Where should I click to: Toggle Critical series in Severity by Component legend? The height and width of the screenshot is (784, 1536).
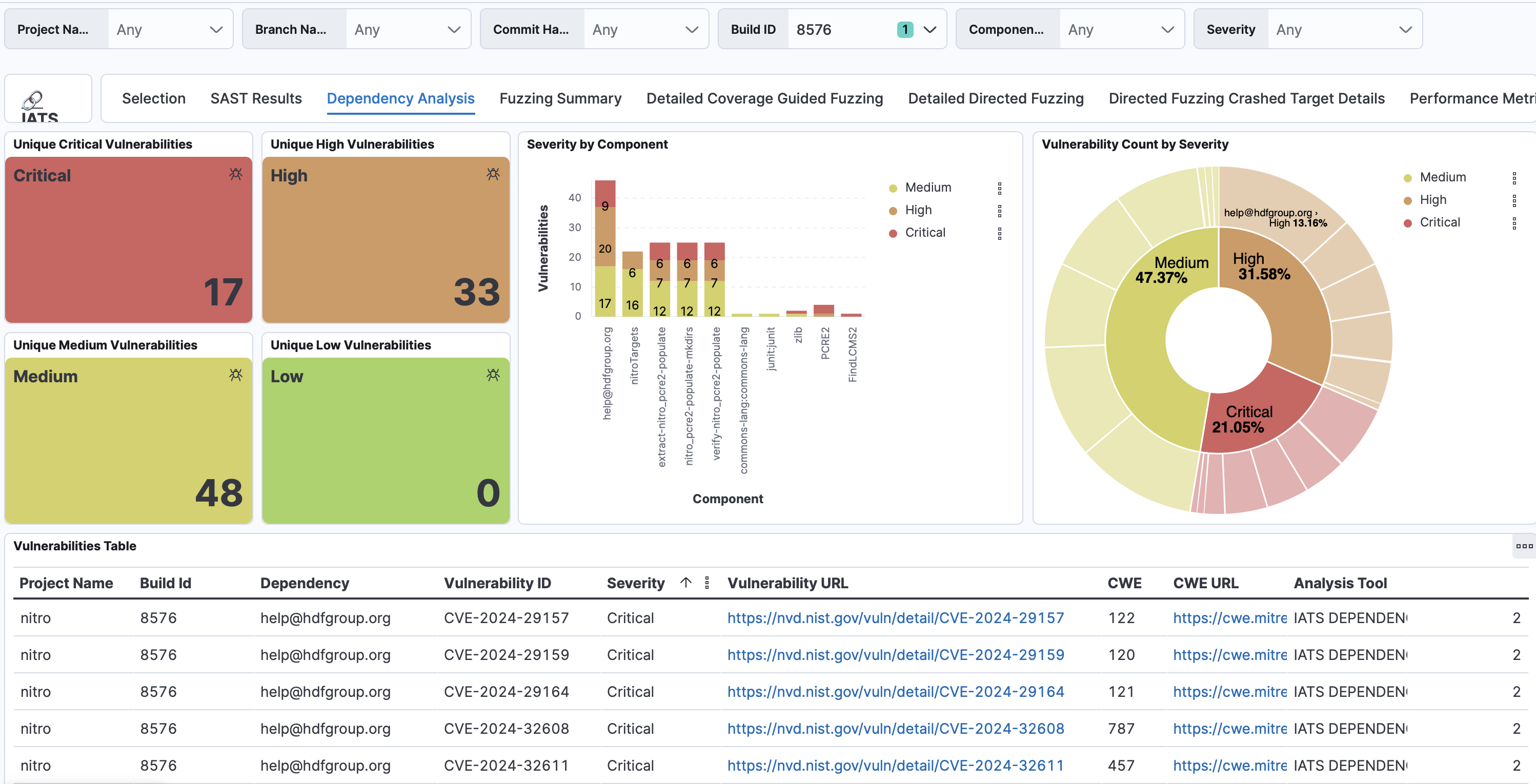point(925,232)
